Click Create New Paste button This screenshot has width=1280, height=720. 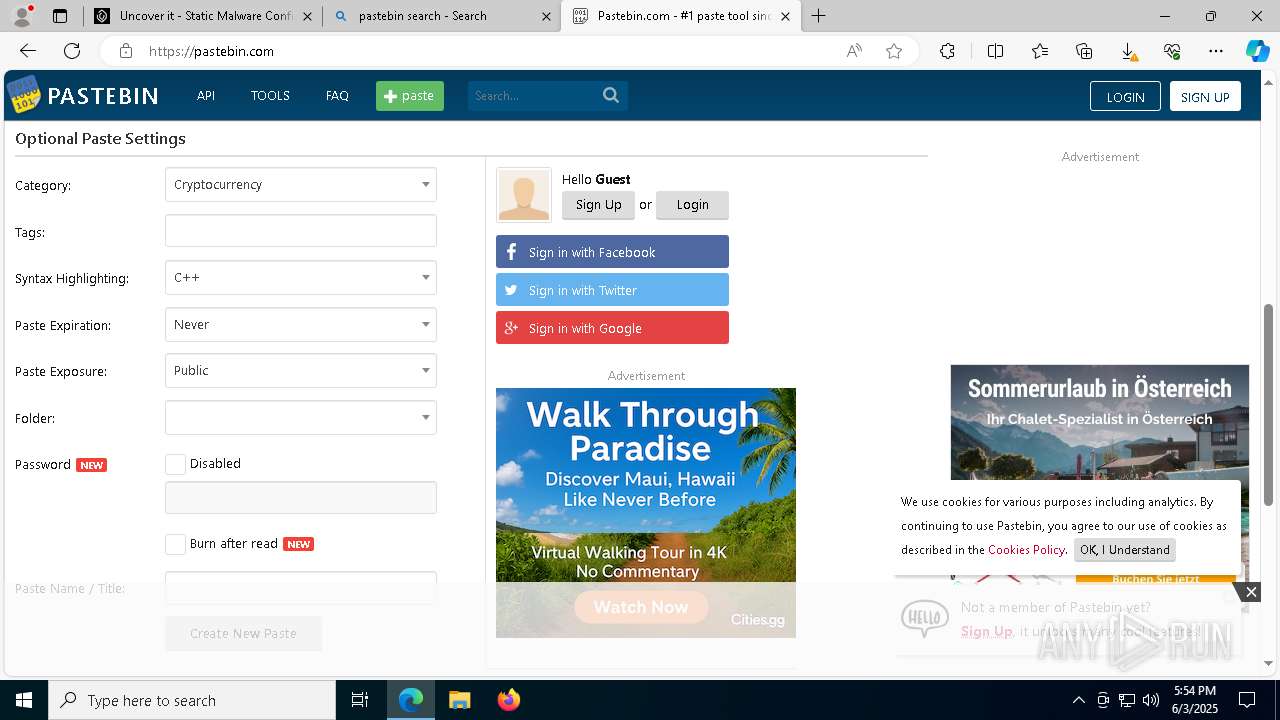(x=243, y=633)
